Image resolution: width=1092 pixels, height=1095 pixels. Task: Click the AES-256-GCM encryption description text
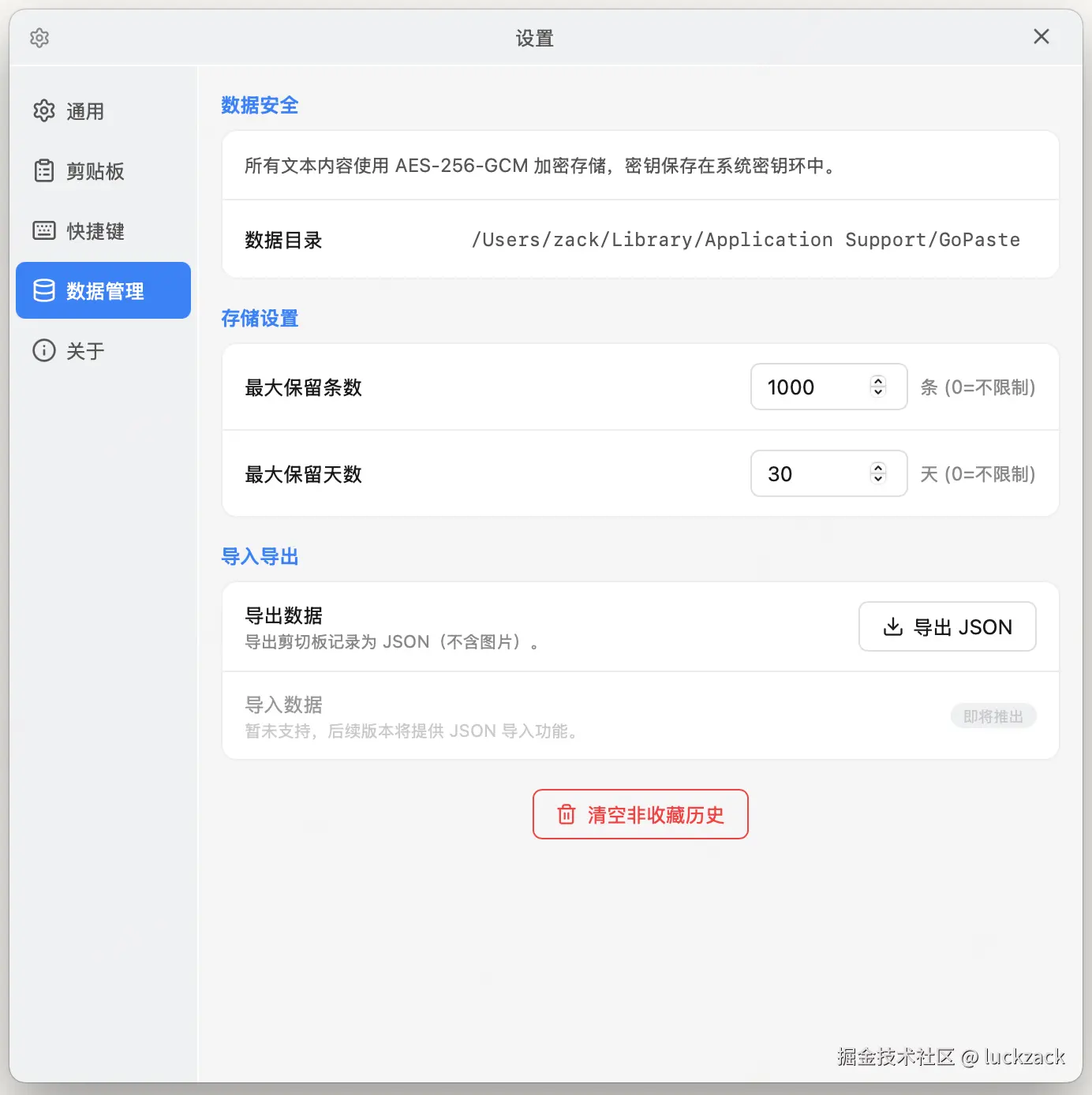click(x=540, y=166)
